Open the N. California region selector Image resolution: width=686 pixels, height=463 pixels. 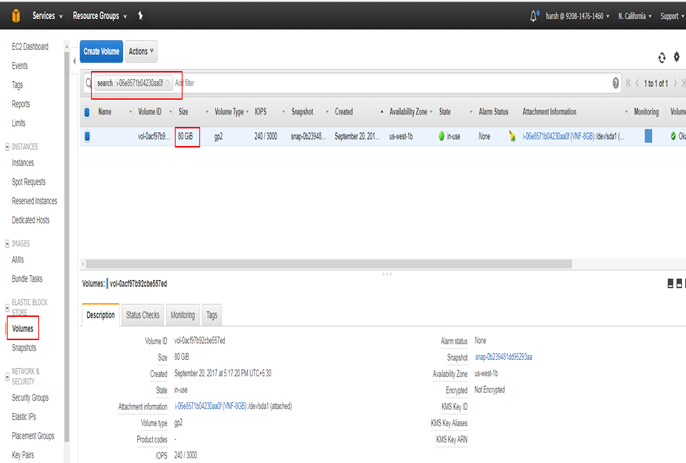coord(635,16)
